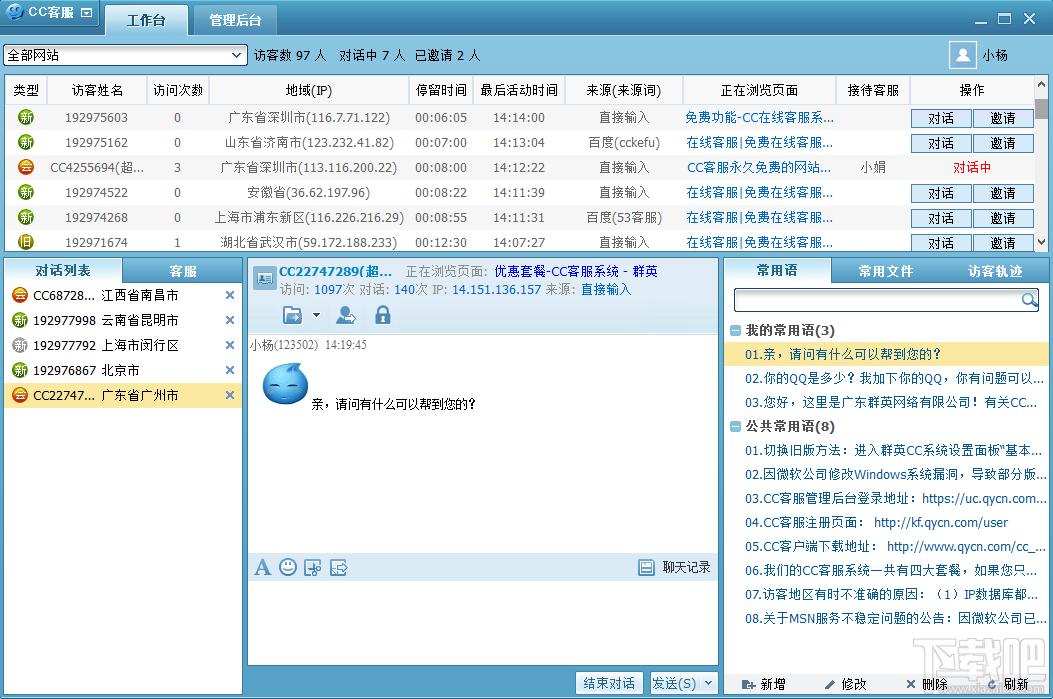Click into the message input box

pyautogui.click(x=482, y=623)
